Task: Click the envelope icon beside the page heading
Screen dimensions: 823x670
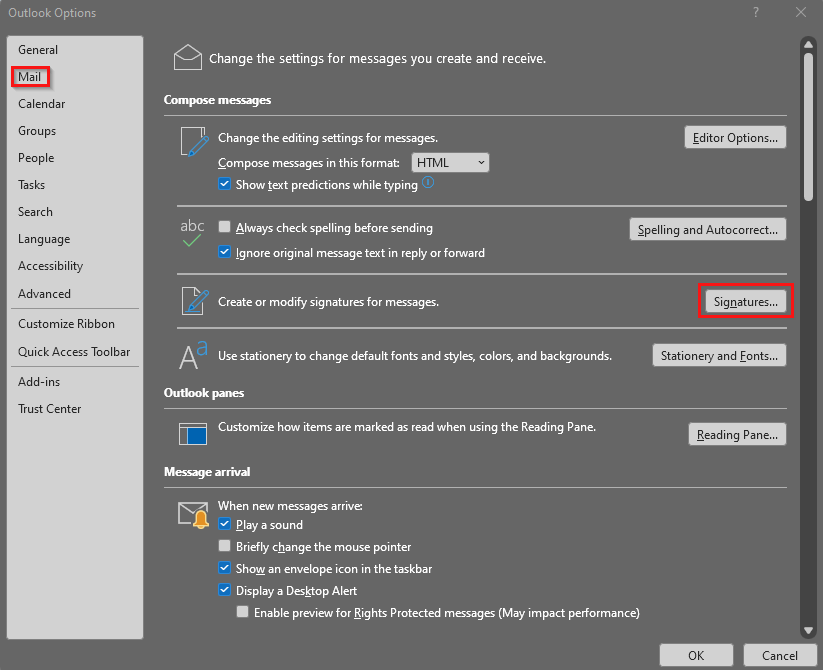Action: pyautogui.click(x=187, y=57)
